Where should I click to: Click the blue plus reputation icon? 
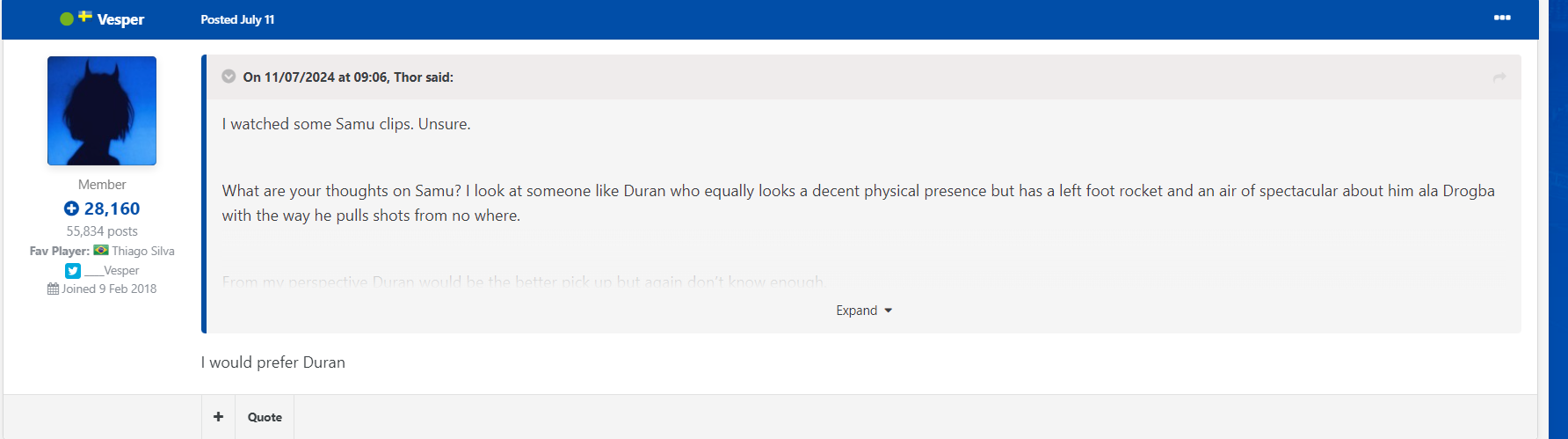point(71,209)
